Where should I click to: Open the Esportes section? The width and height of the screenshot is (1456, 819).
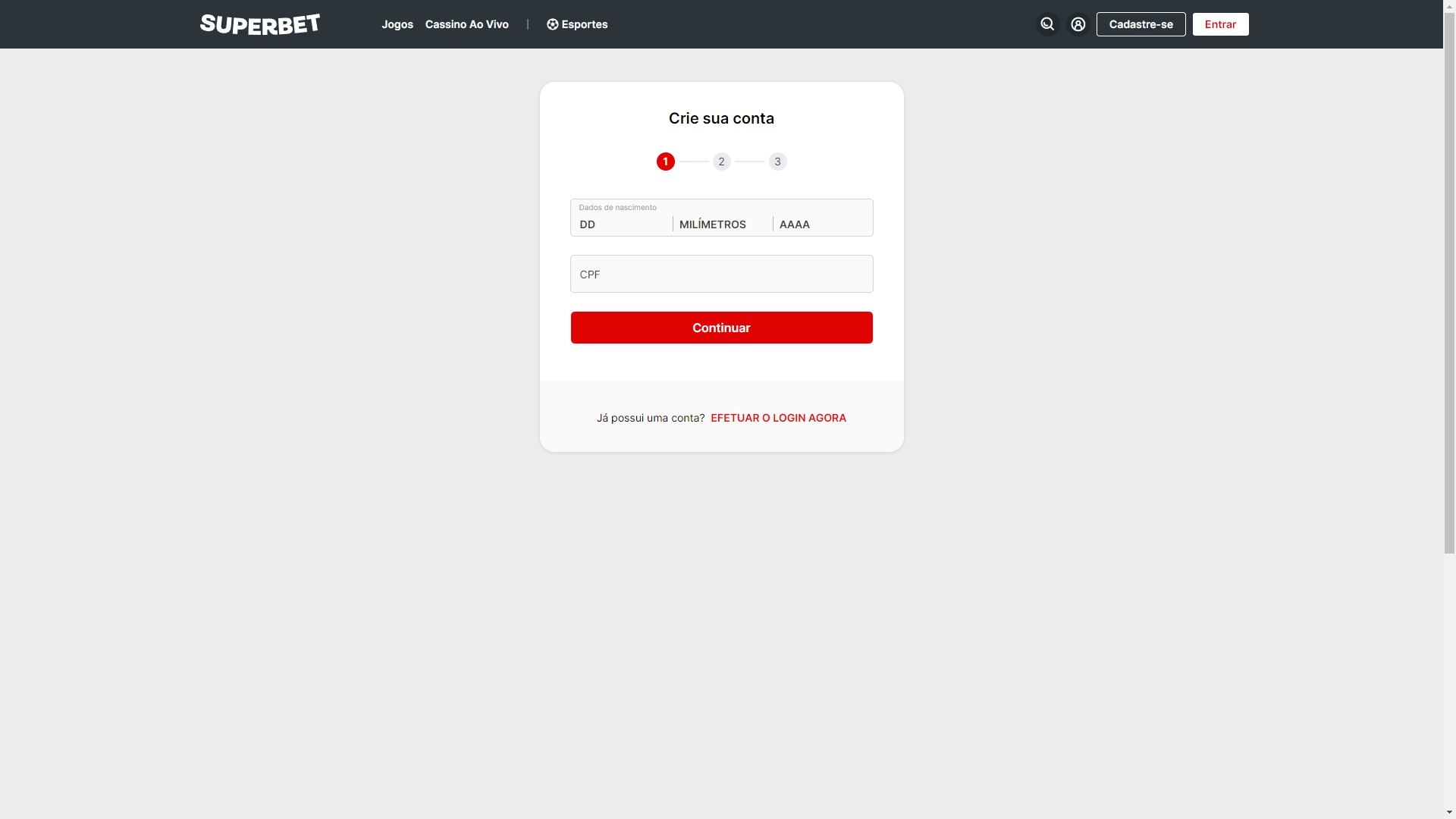click(577, 24)
